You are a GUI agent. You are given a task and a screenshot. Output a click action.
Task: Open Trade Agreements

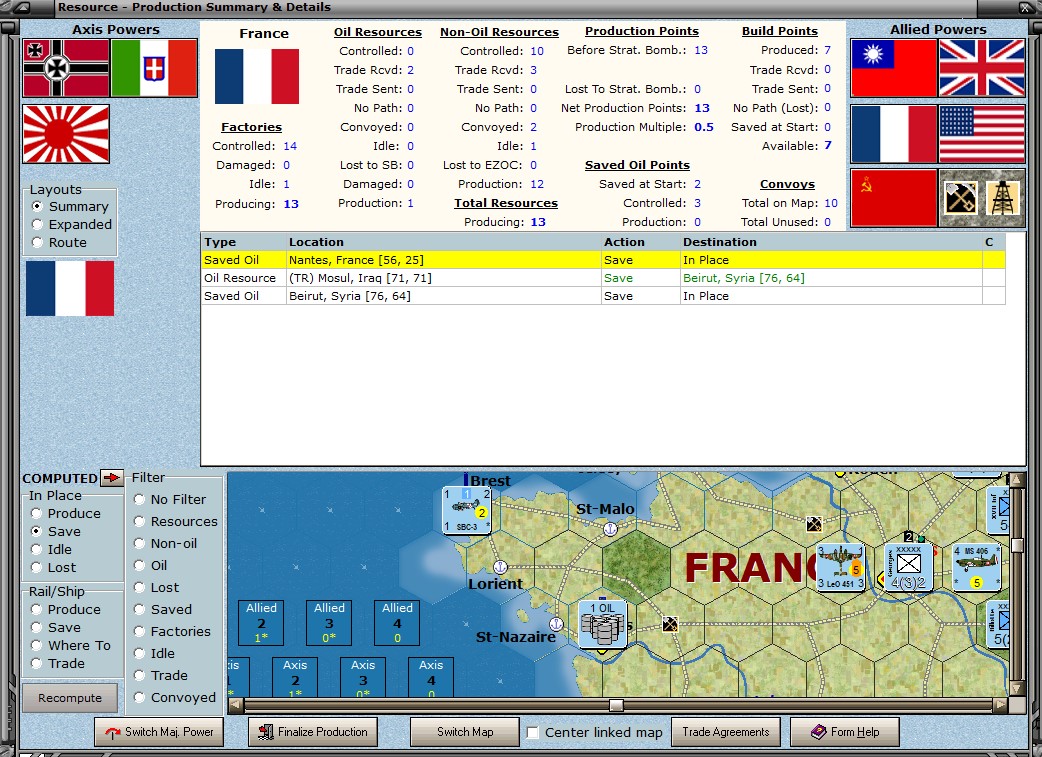pos(726,732)
